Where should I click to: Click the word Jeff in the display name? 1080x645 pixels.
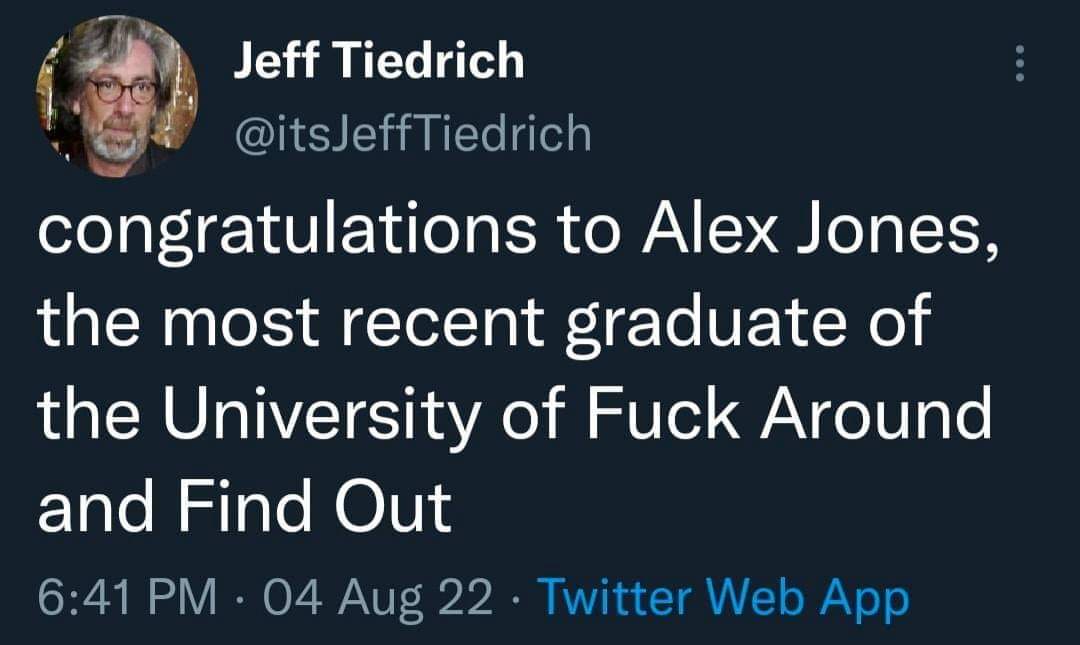click(274, 62)
